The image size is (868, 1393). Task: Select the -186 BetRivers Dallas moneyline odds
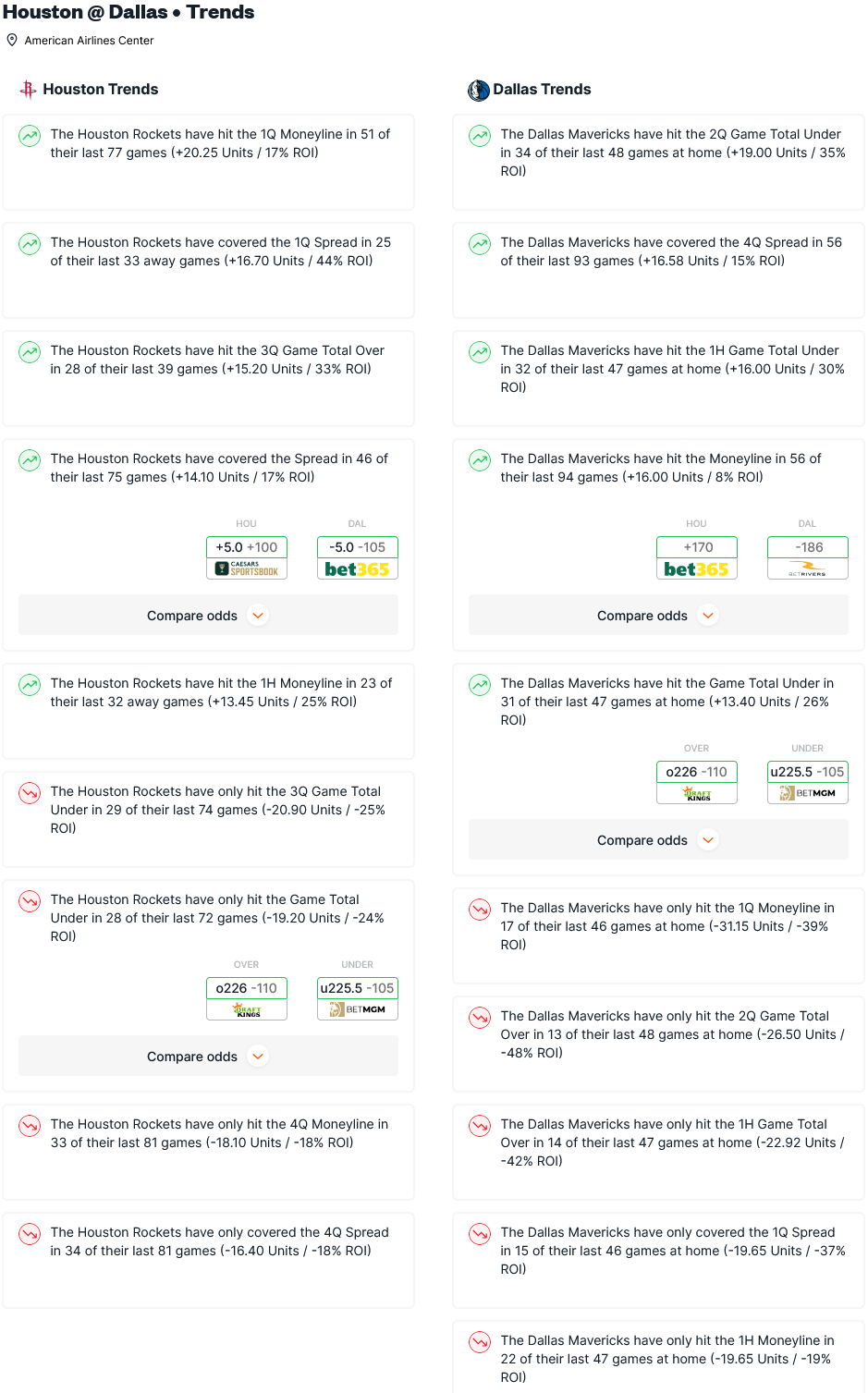coord(808,558)
